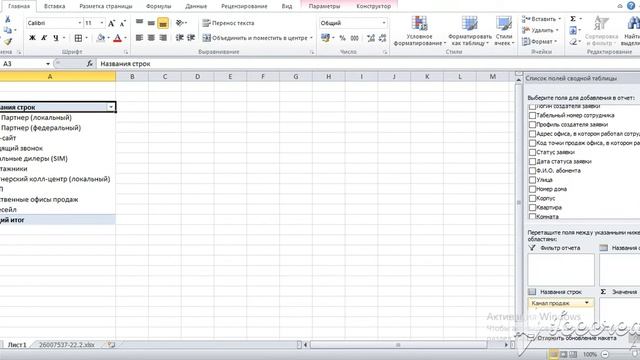Align text to the right

(163, 38)
